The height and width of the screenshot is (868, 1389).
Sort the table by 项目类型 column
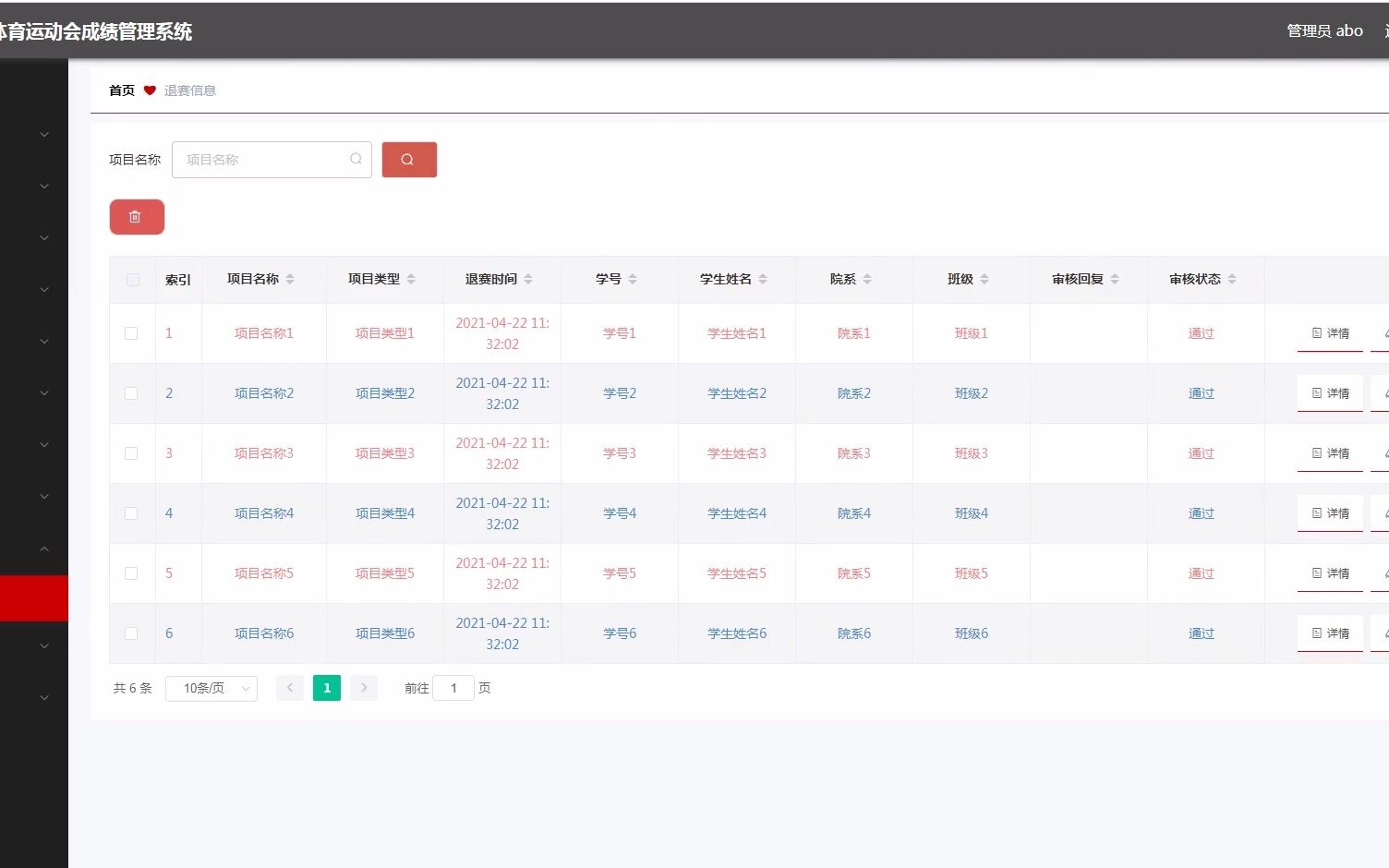(411, 279)
